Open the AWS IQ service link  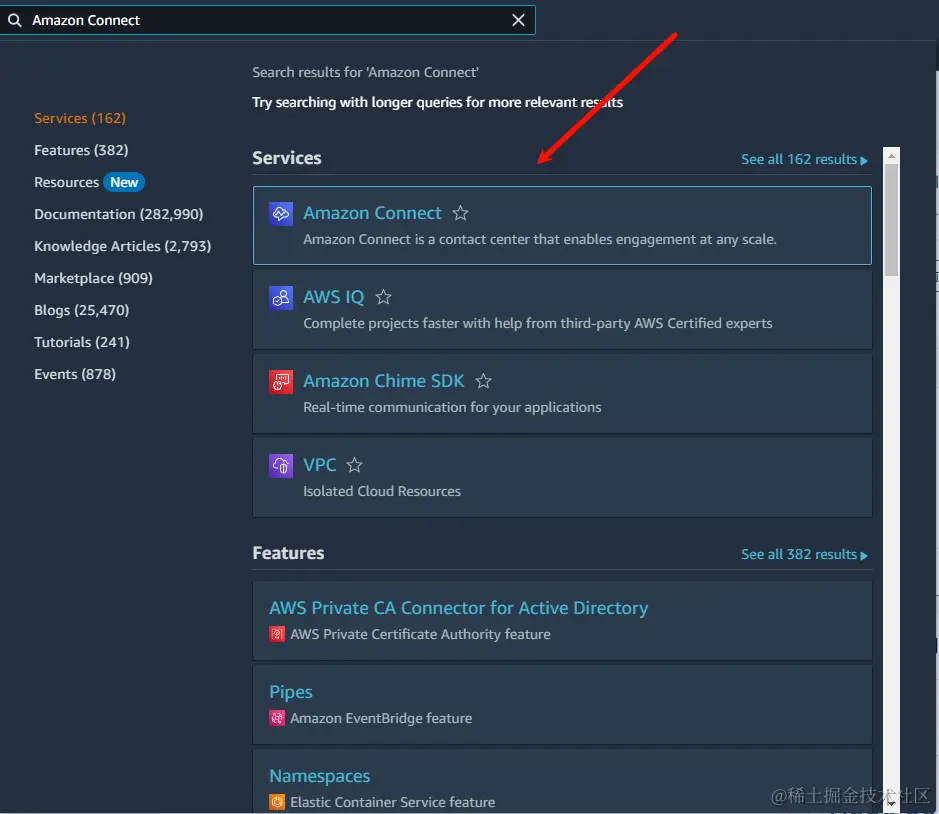coord(334,297)
